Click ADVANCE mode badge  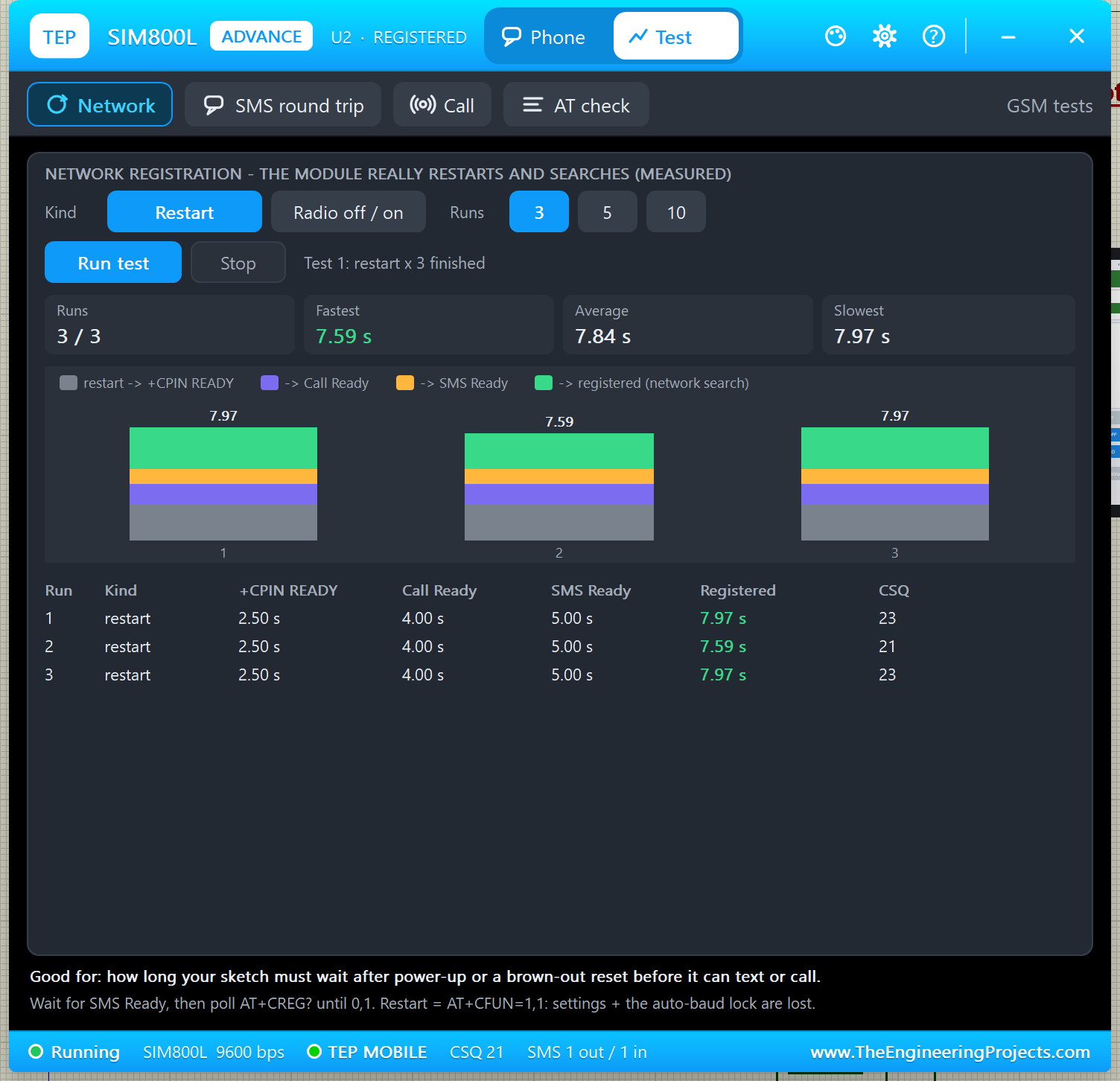tap(261, 36)
